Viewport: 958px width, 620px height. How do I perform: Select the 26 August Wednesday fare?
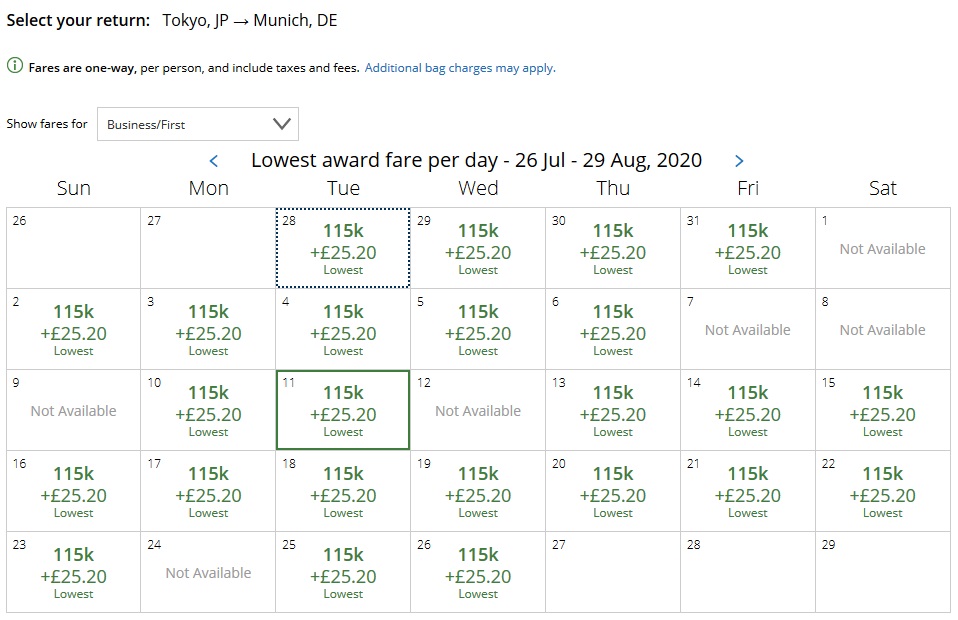(x=478, y=572)
